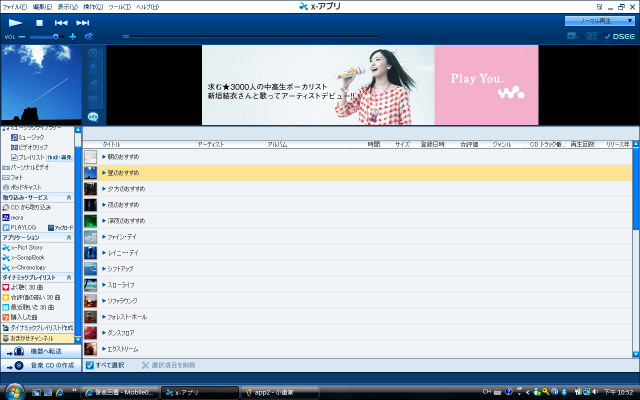Select the エクストリーム row text
Viewport: 640px width, 400px height.
123,349
